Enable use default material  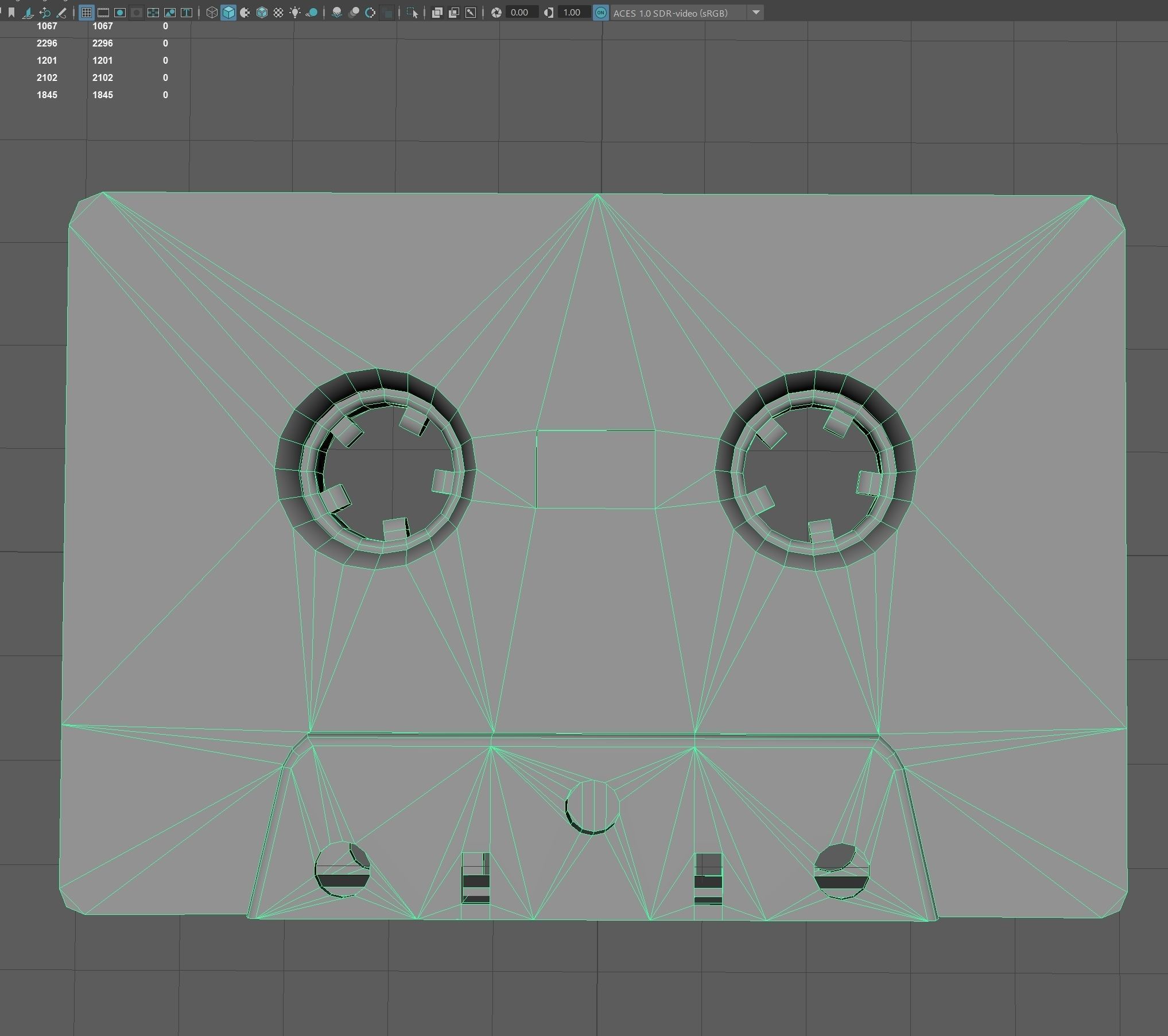tap(245, 12)
